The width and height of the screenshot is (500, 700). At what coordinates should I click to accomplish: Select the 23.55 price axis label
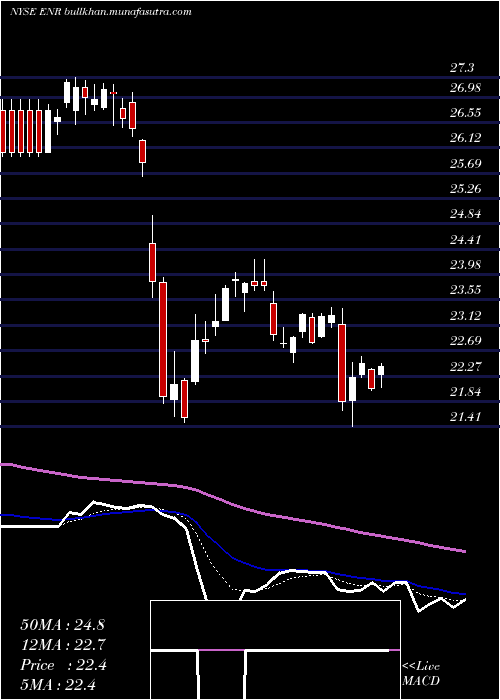pyautogui.click(x=465, y=290)
